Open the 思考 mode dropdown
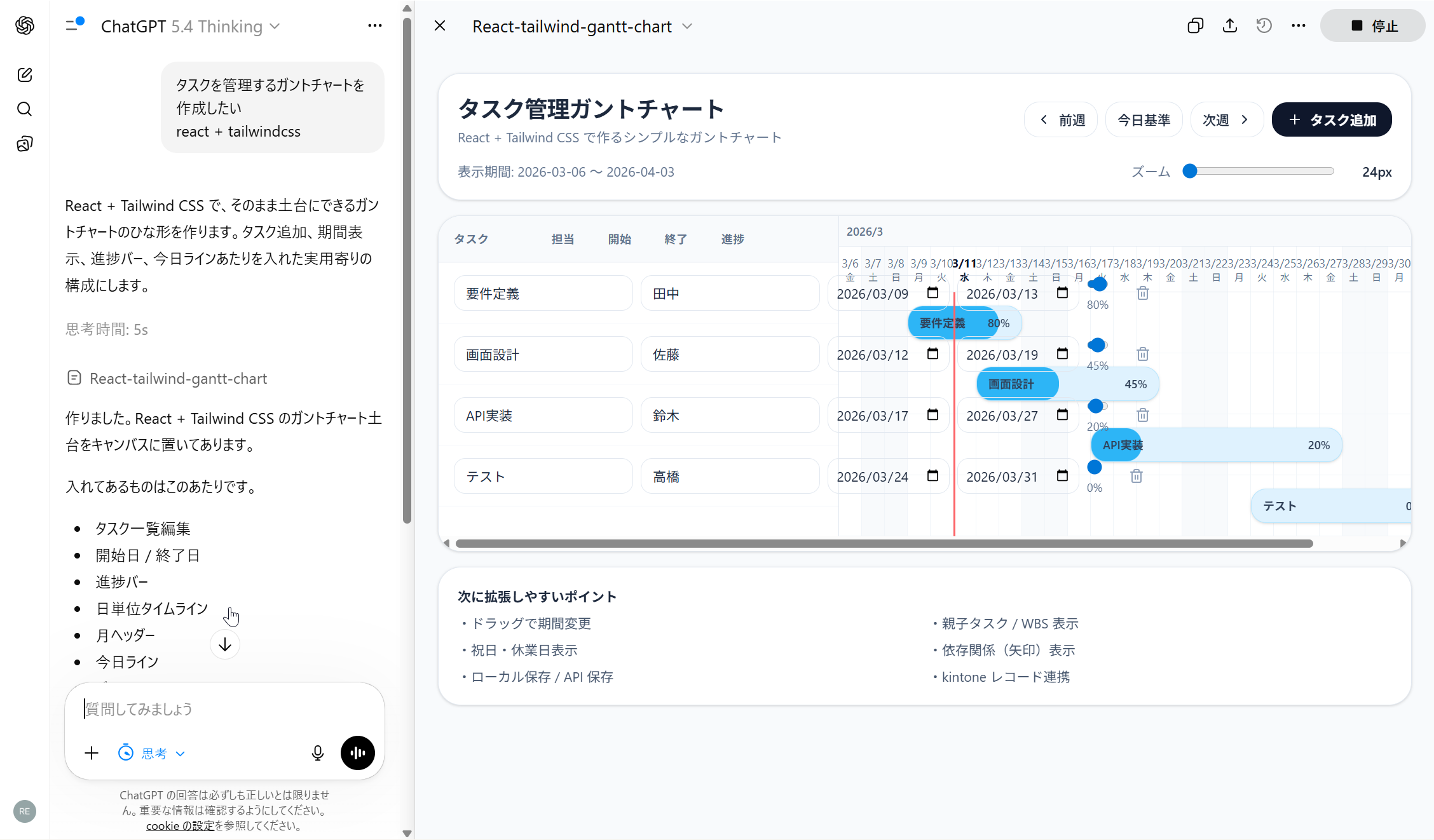Screen dimensions: 1434x840 (x=153, y=754)
